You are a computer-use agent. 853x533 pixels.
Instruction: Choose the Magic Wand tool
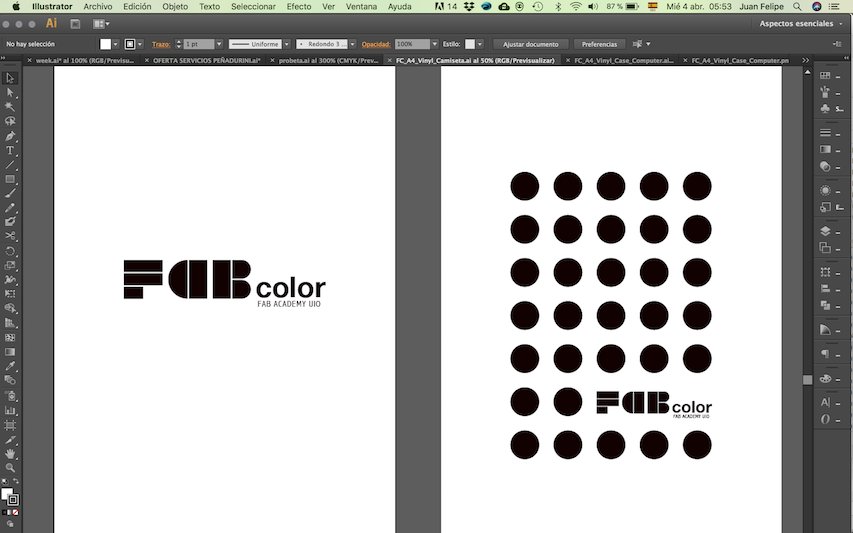pos(10,107)
